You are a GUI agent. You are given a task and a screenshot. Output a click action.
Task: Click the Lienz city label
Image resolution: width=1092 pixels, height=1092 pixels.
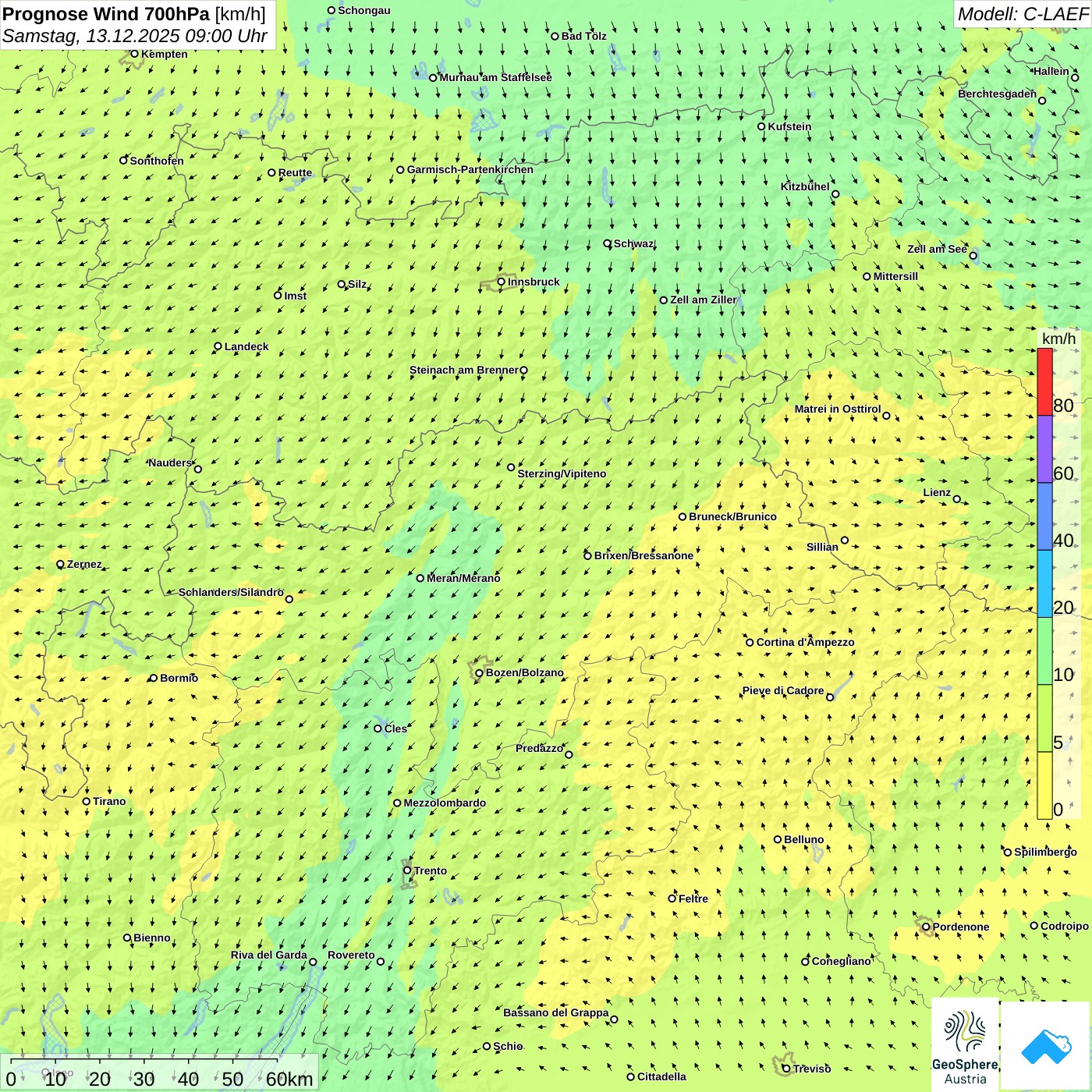tap(937, 492)
